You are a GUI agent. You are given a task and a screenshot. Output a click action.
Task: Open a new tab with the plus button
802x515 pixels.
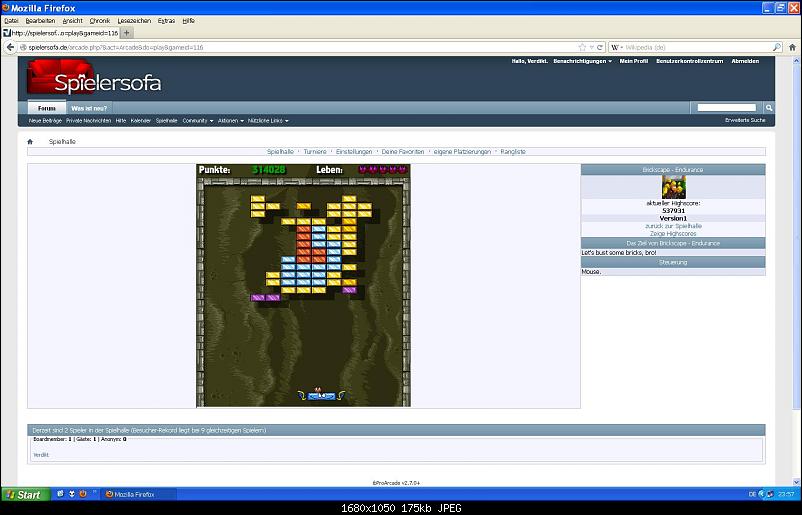click(126, 33)
